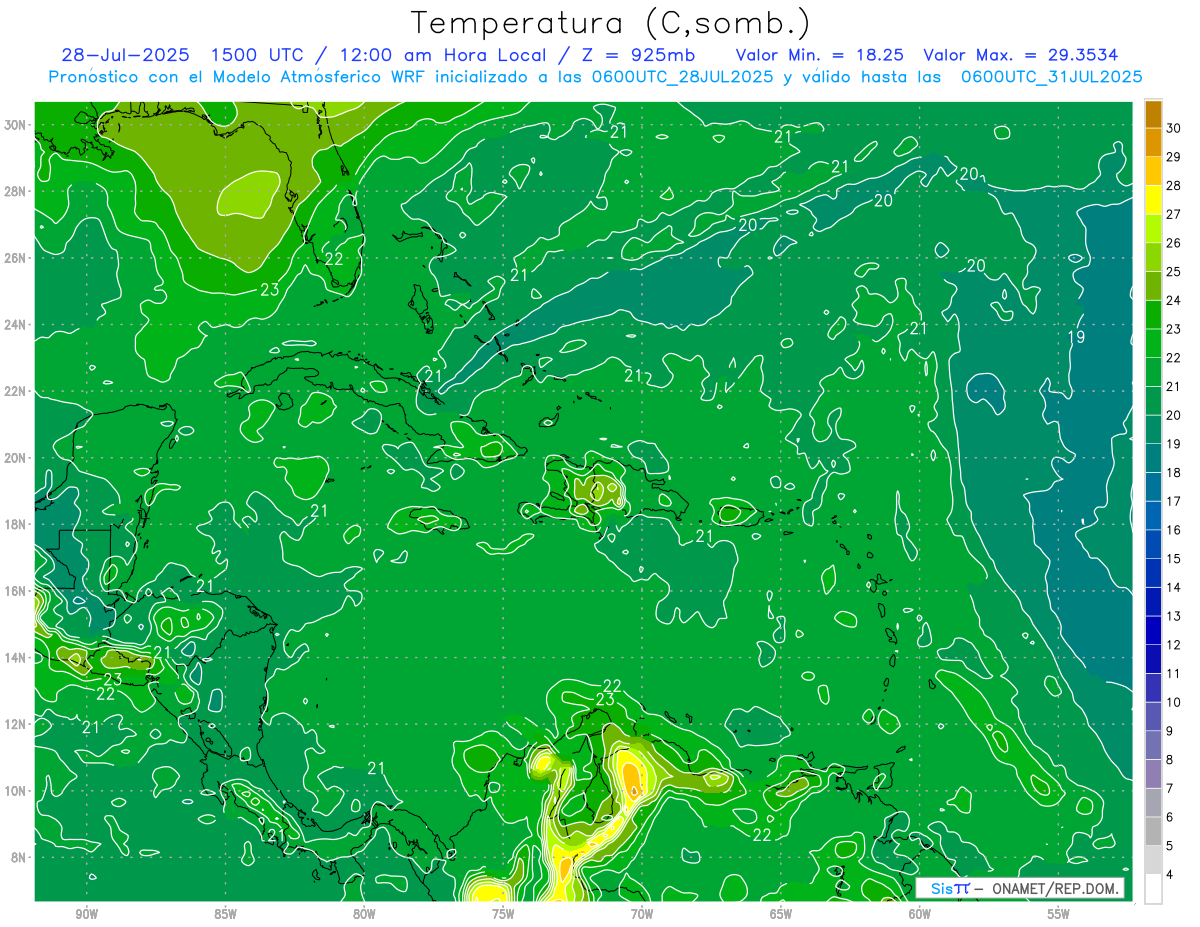This screenshot has height=927, width=1200.
Task: Click the '12N' latitude axis label
Action: [15, 723]
